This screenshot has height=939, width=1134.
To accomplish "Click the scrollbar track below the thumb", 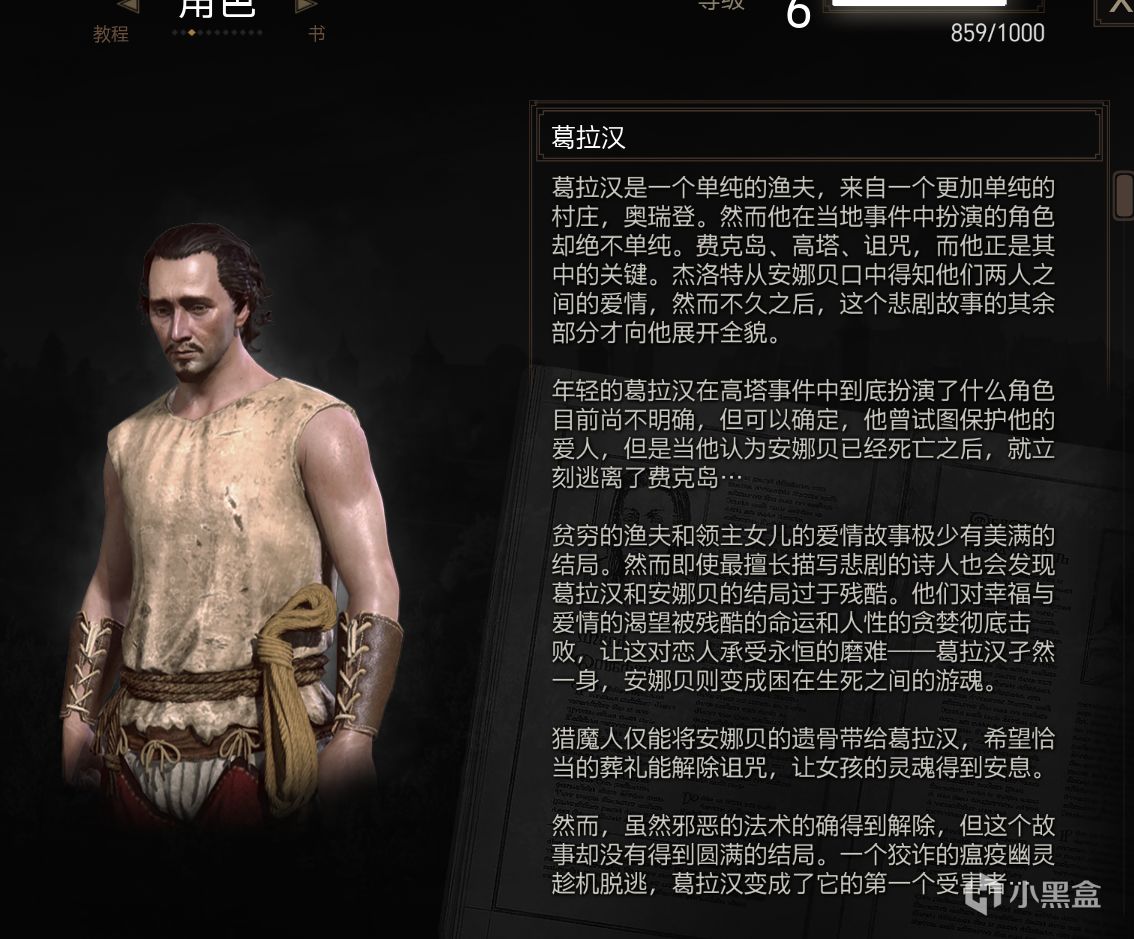I will 1124,506.
